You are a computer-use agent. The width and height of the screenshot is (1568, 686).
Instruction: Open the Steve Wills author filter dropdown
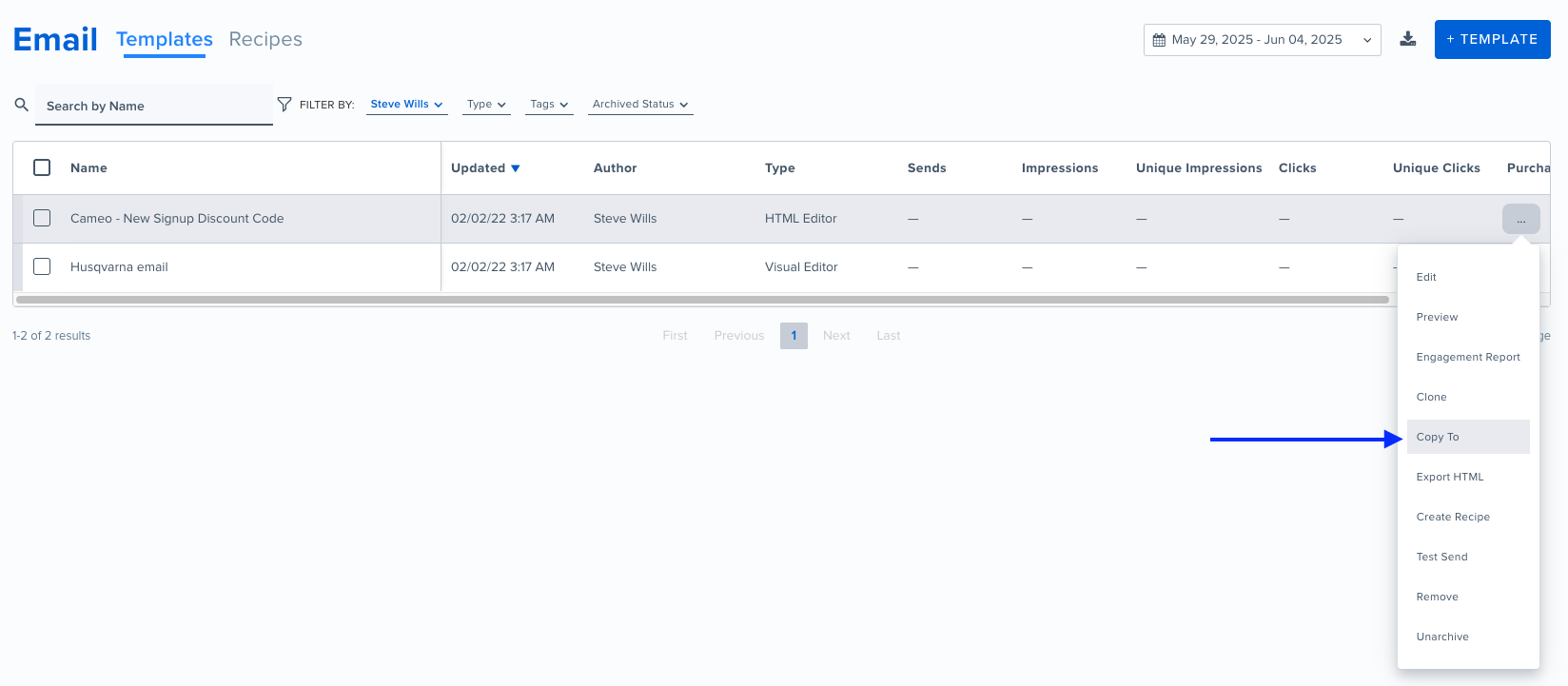(407, 105)
